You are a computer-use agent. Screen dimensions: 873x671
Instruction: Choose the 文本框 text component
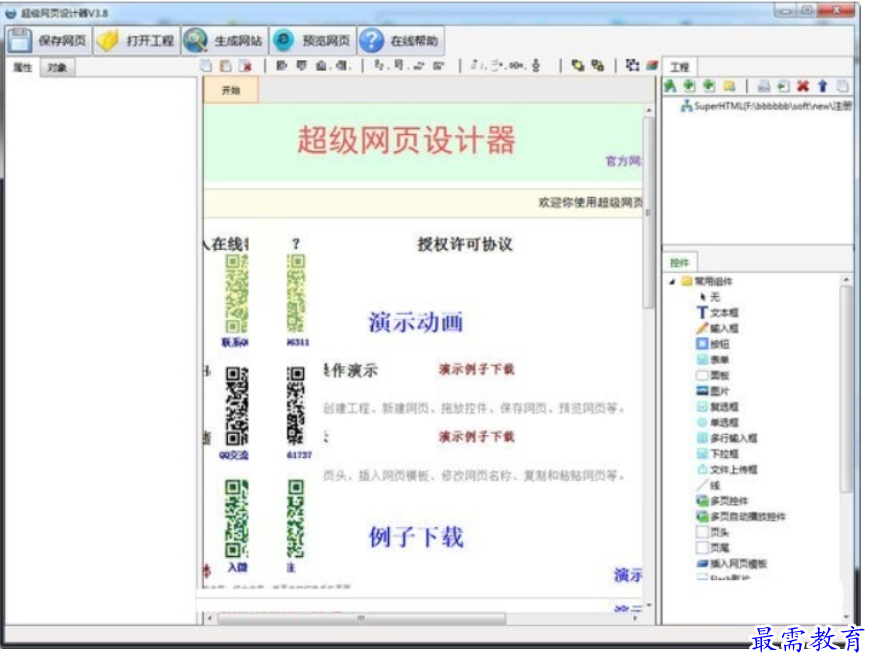(717, 312)
